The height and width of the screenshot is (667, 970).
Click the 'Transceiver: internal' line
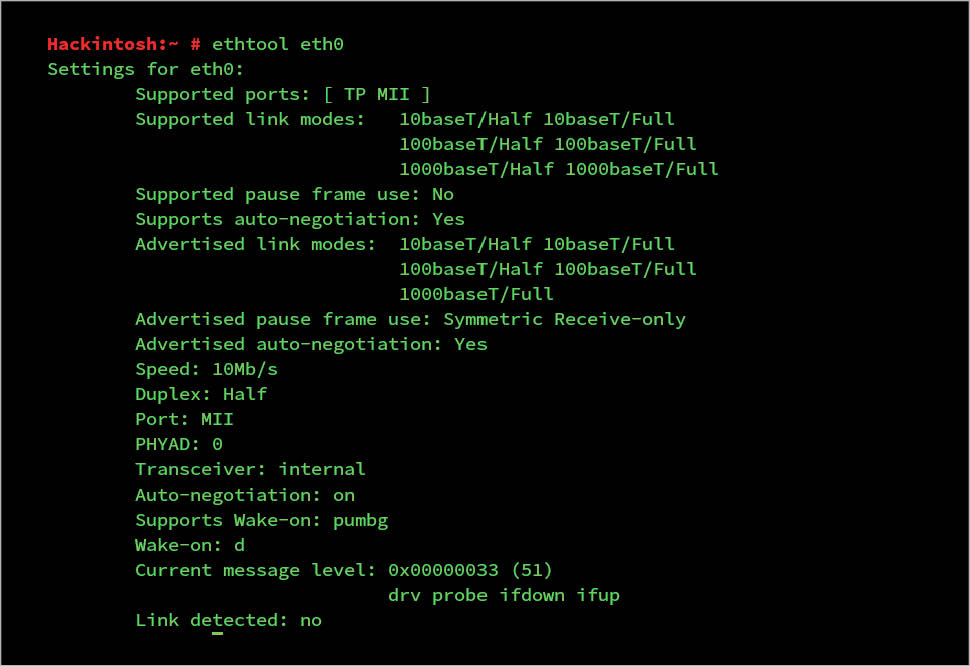pyautogui.click(x=250, y=469)
